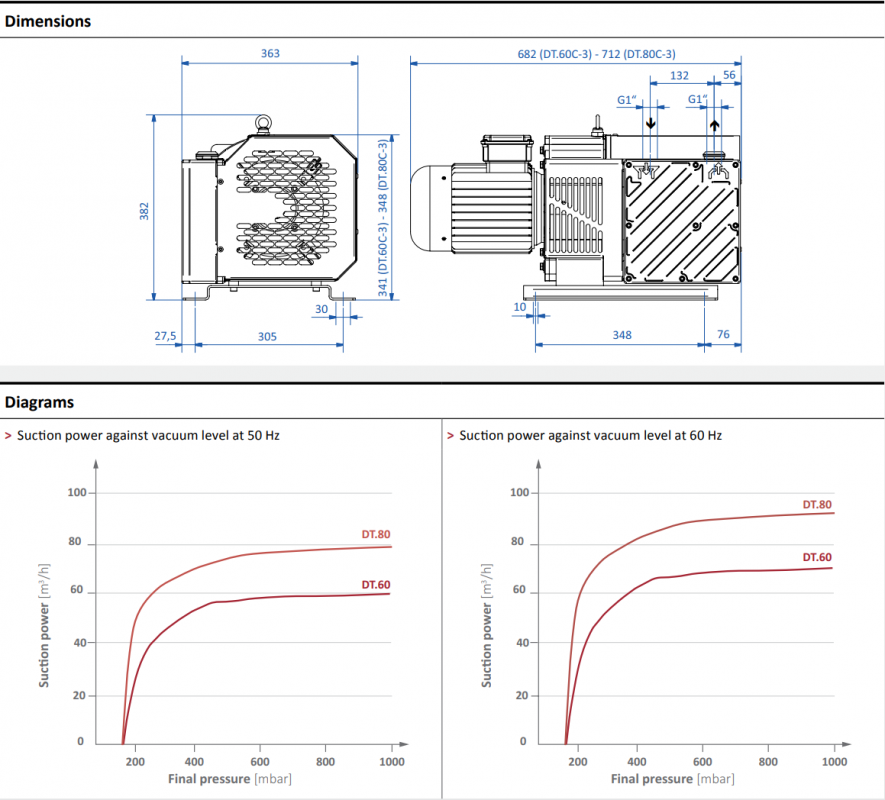Click the DT.80 curve label in the 50 Hz chart
This screenshot has width=885, height=800.
[x=376, y=534]
